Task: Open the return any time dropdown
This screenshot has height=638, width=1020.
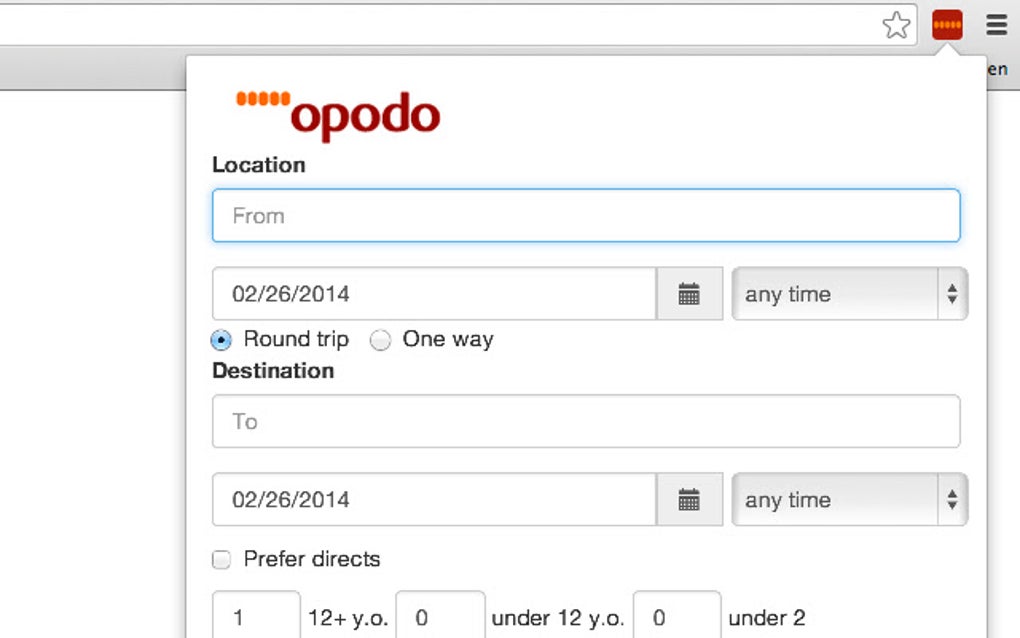Action: (845, 499)
